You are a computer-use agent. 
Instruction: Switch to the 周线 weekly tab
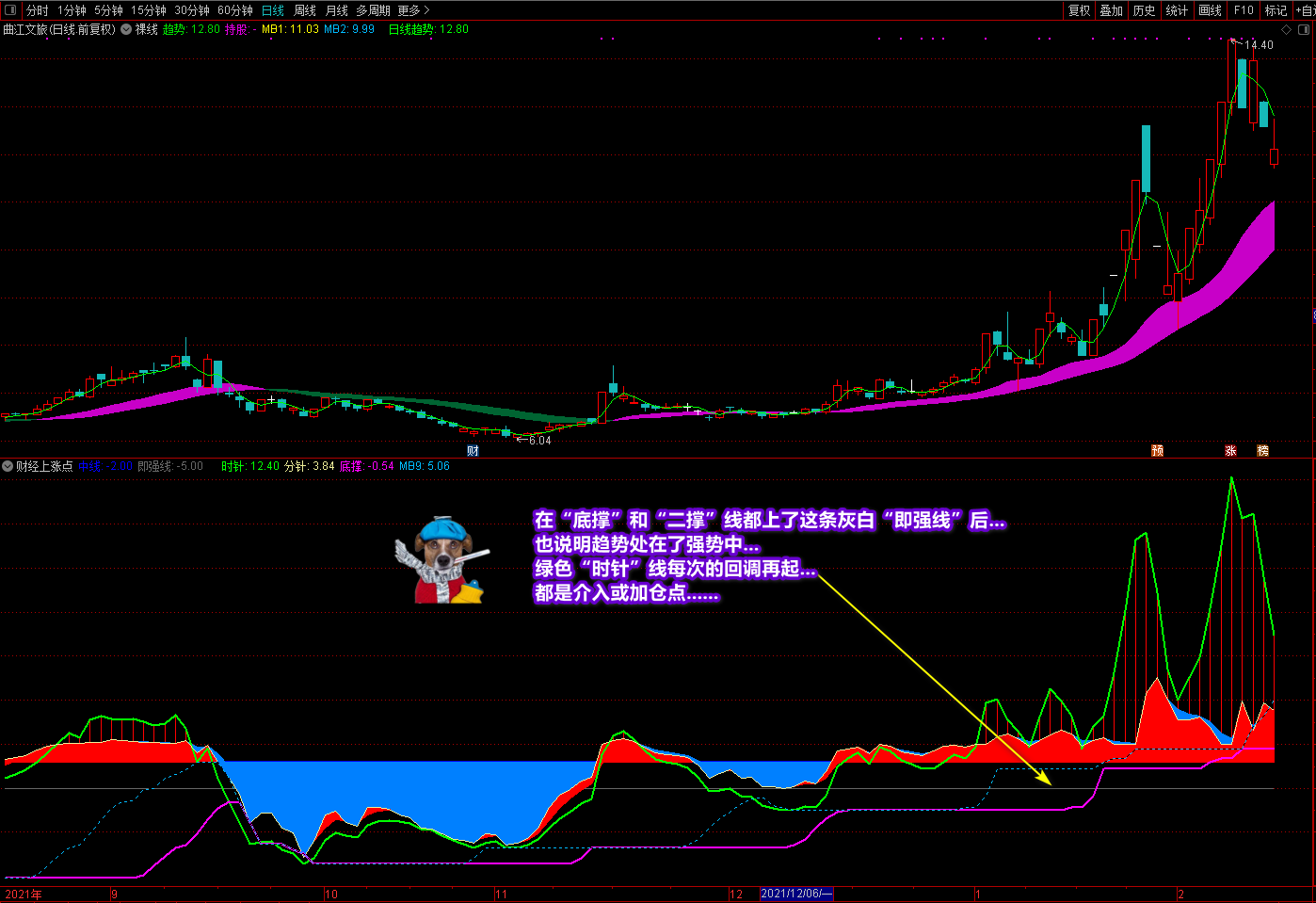click(x=305, y=10)
